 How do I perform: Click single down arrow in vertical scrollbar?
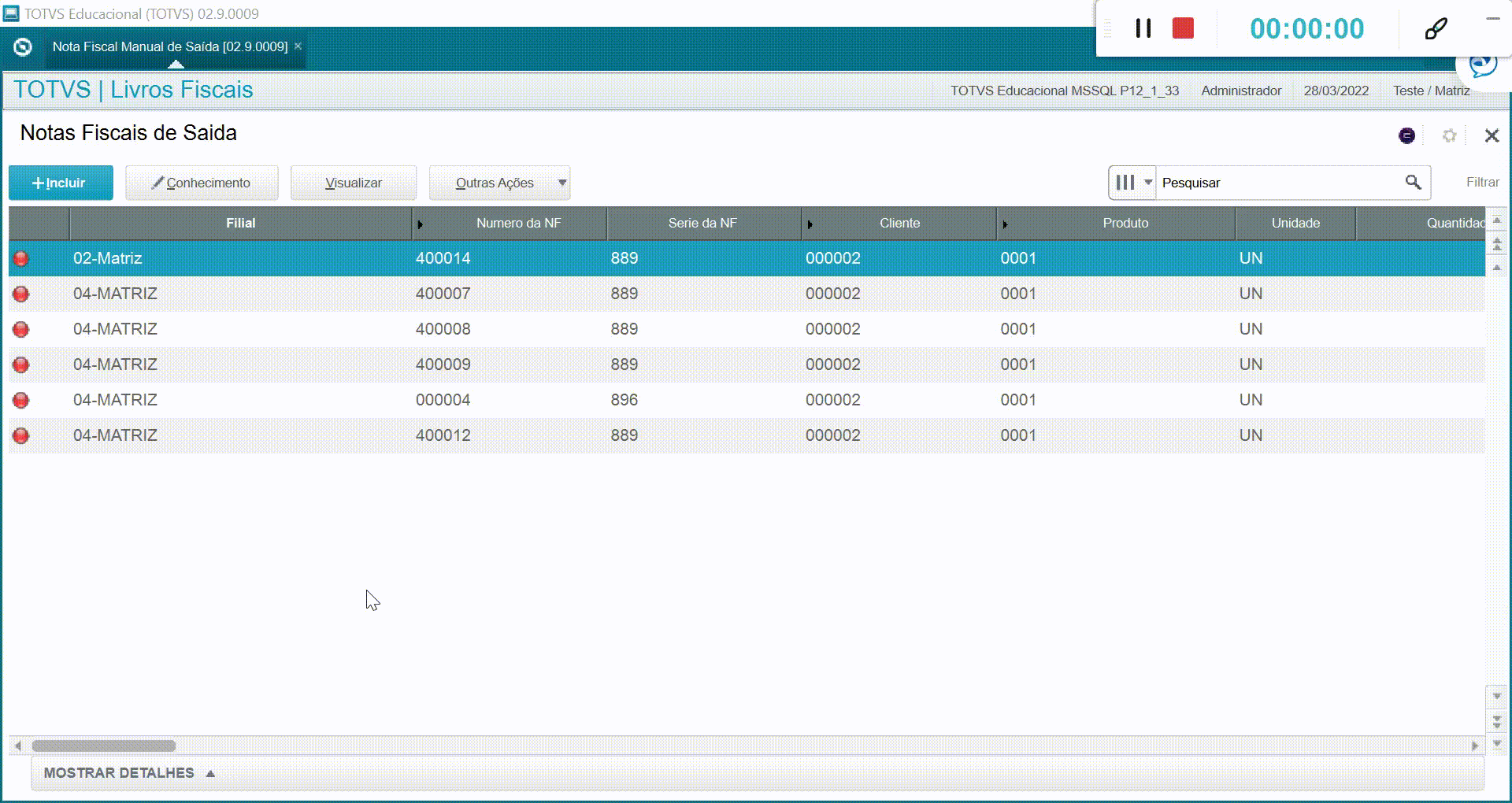(1497, 696)
